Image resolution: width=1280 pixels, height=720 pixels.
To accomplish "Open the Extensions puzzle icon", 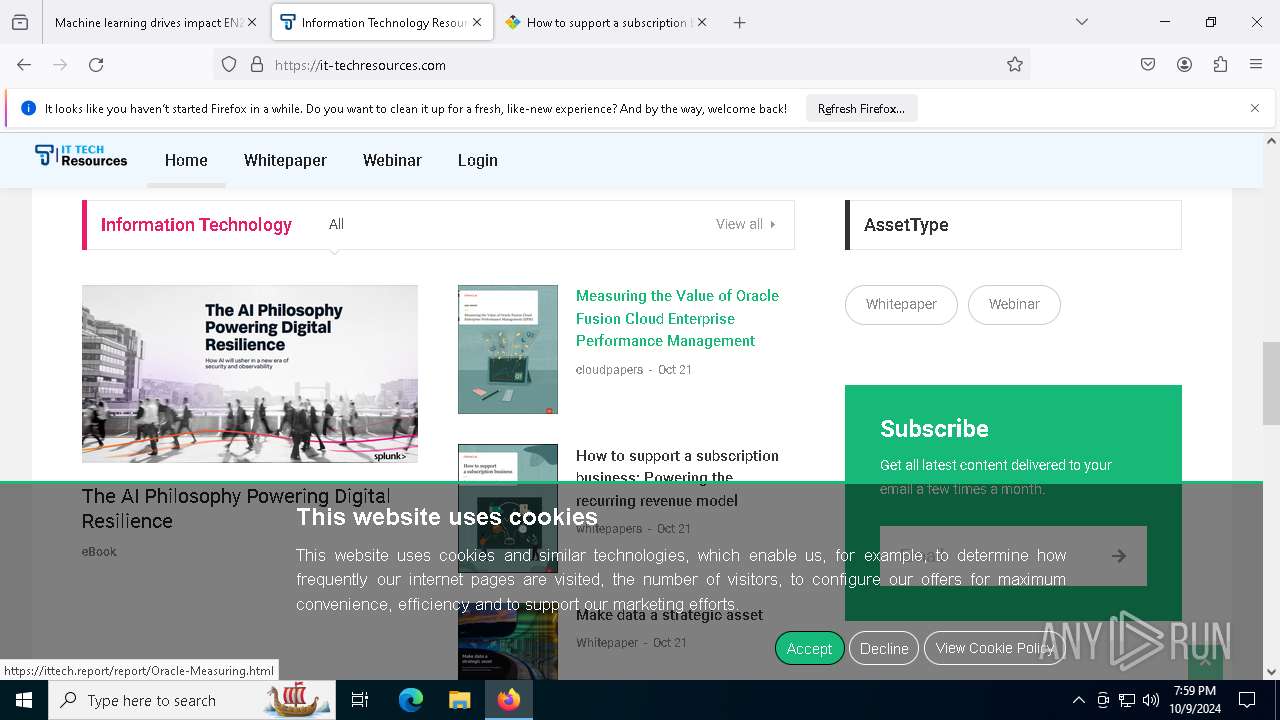I will point(1220,64).
